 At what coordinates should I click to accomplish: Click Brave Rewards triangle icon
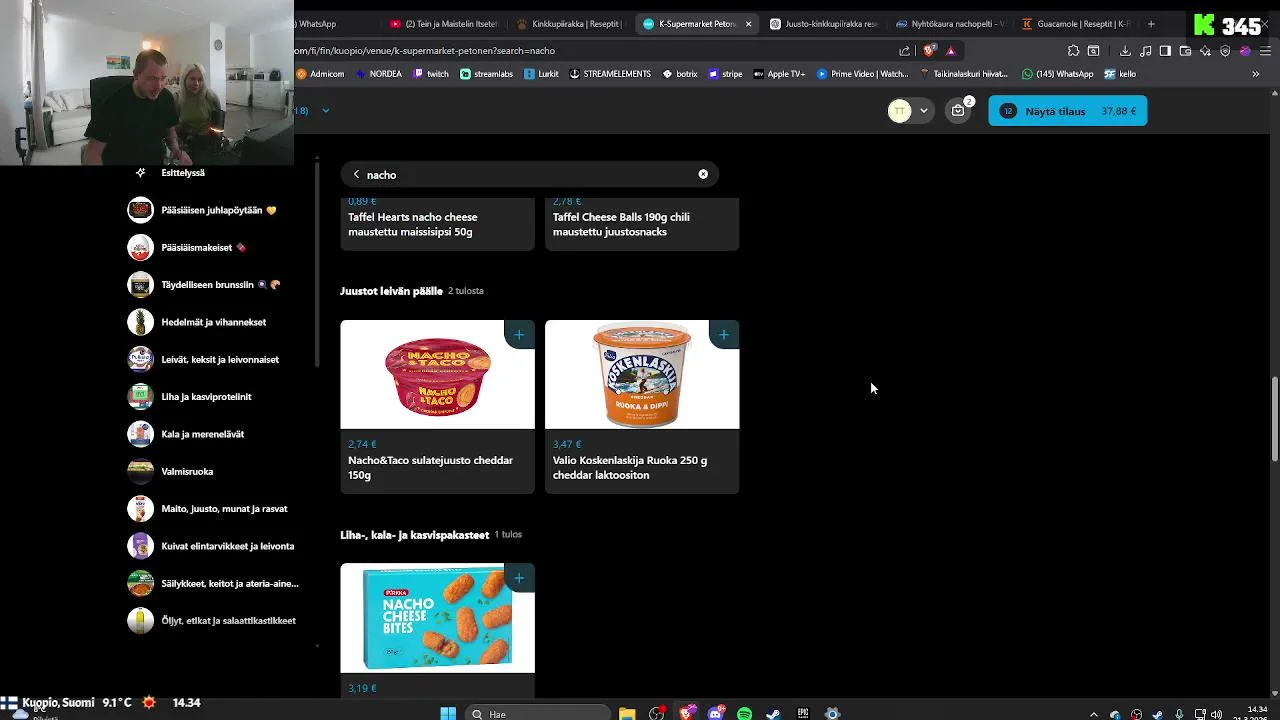coord(951,51)
